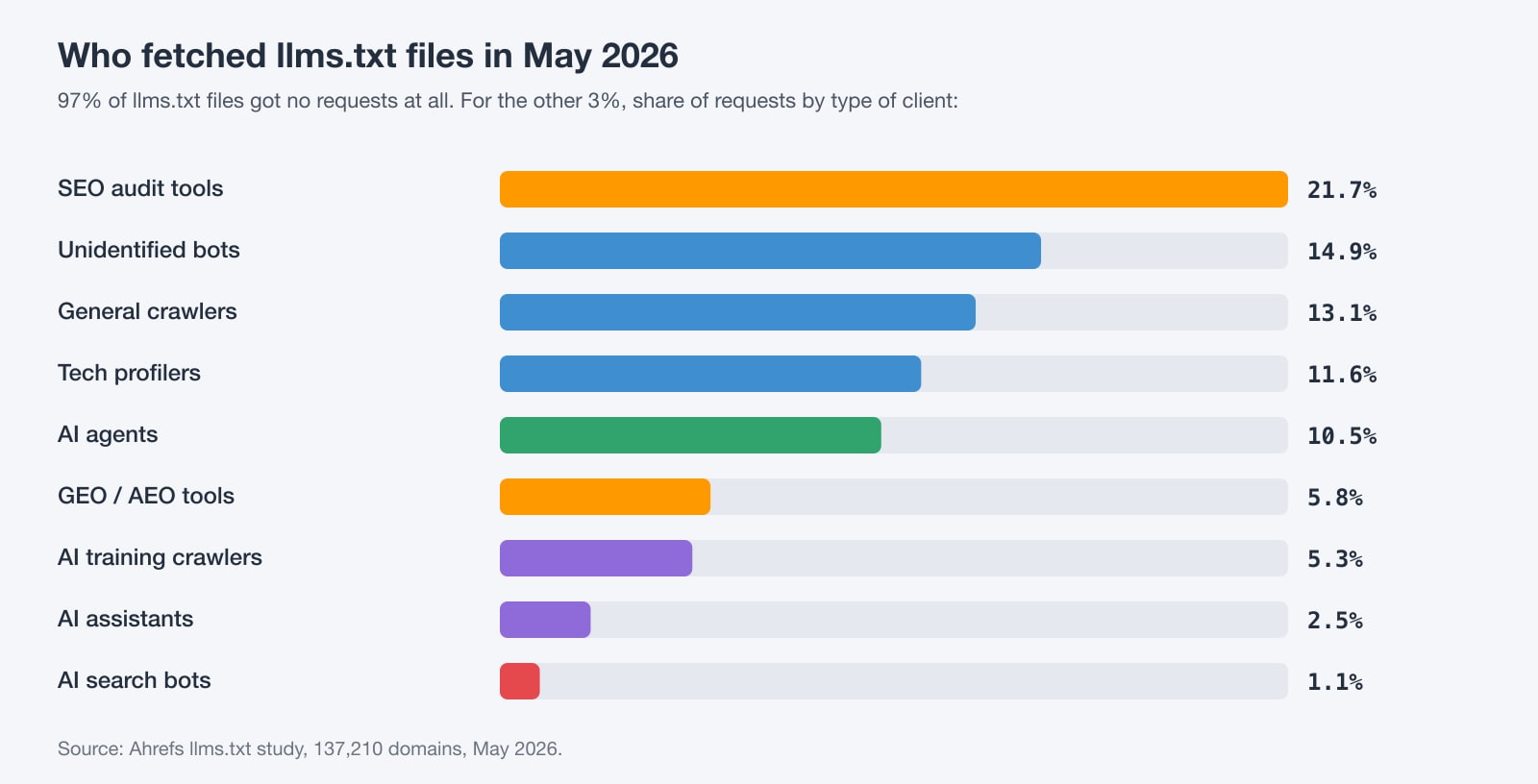Click the blue General crawlers bar

click(737, 312)
